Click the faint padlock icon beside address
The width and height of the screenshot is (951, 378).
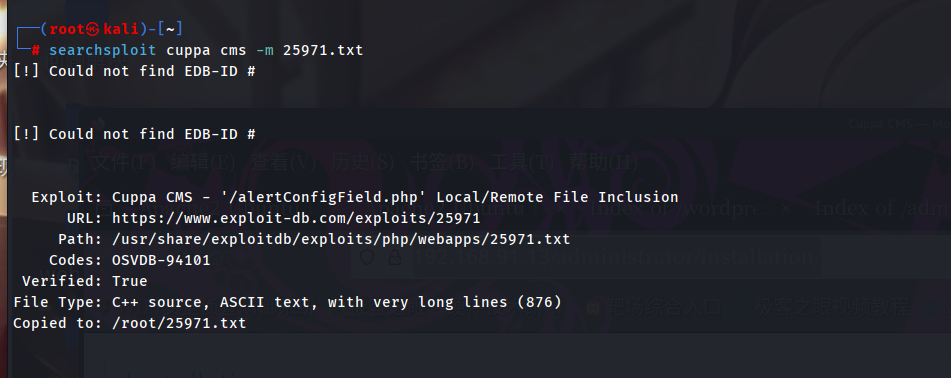coord(395,258)
